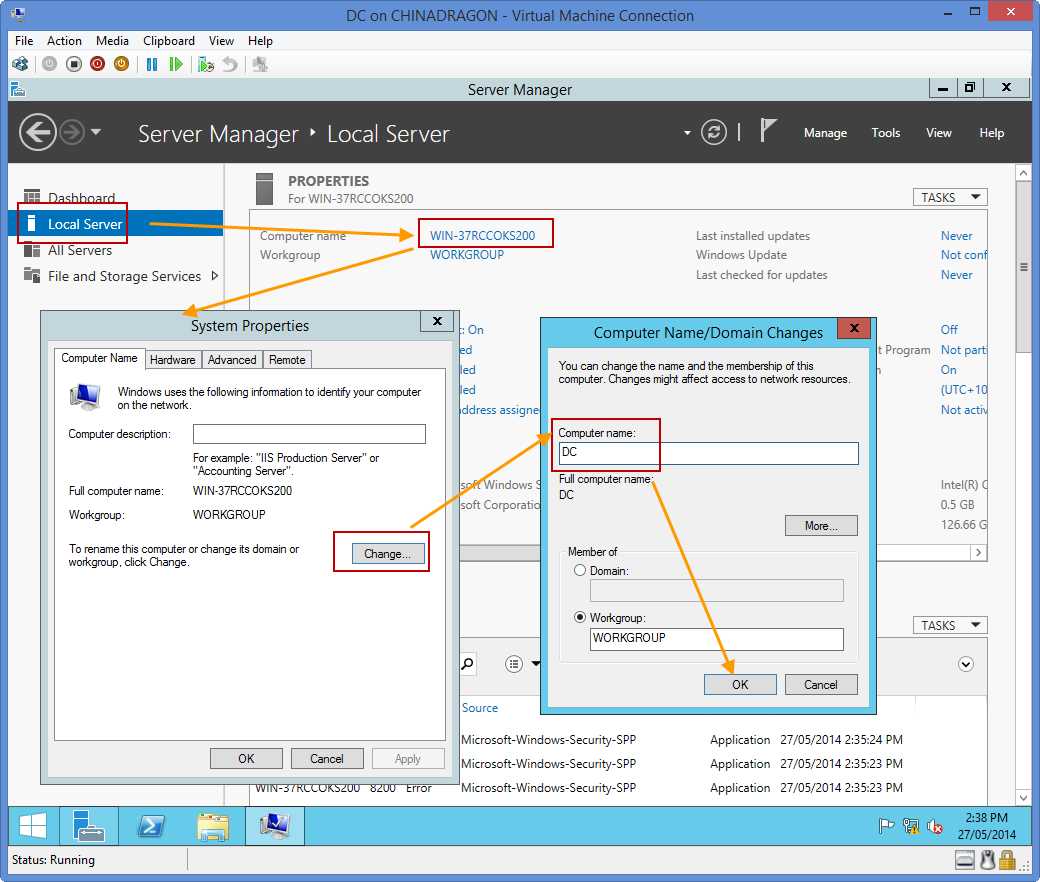Select the Workgroup radio button
Viewport: 1040px width, 882px height.
point(580,617)
